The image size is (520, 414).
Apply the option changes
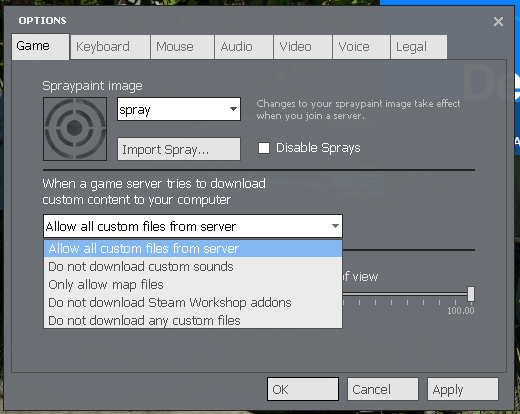tap(463, 389)
